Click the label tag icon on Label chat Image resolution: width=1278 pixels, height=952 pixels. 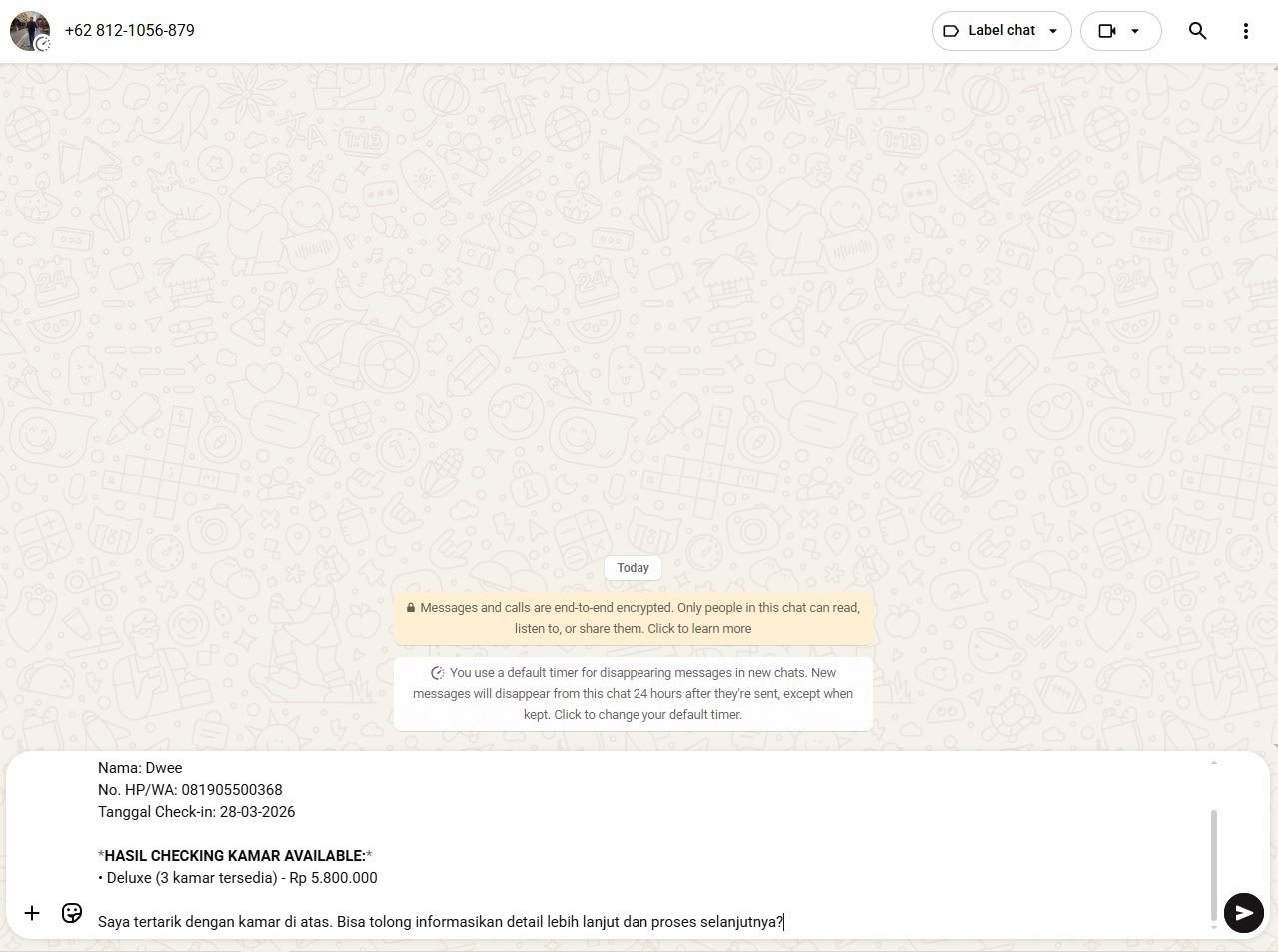[949, 30]
